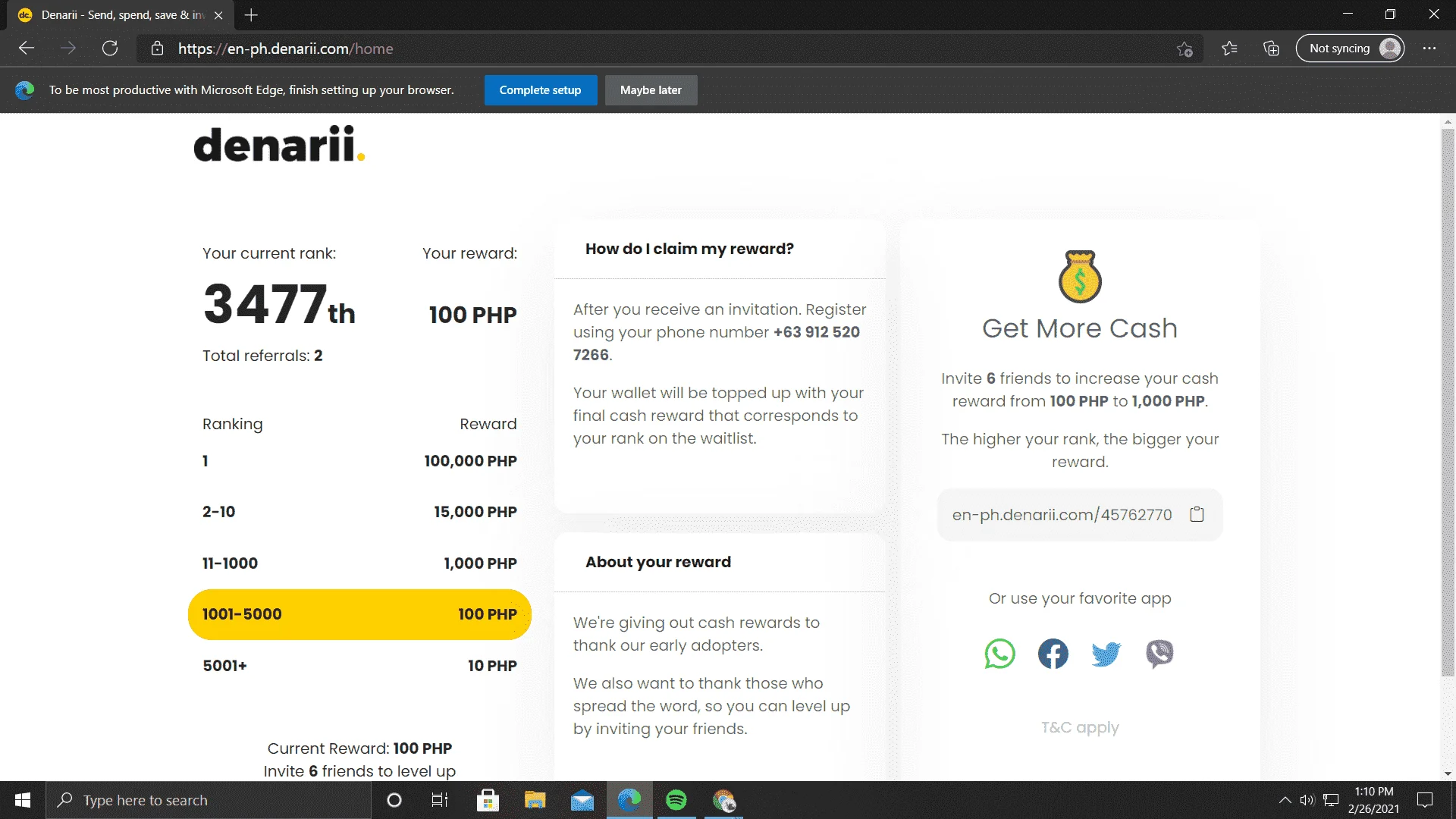1456x819 pixels.
Task: Open Edge settings and more menu
Action: (x=1429, y=49)
